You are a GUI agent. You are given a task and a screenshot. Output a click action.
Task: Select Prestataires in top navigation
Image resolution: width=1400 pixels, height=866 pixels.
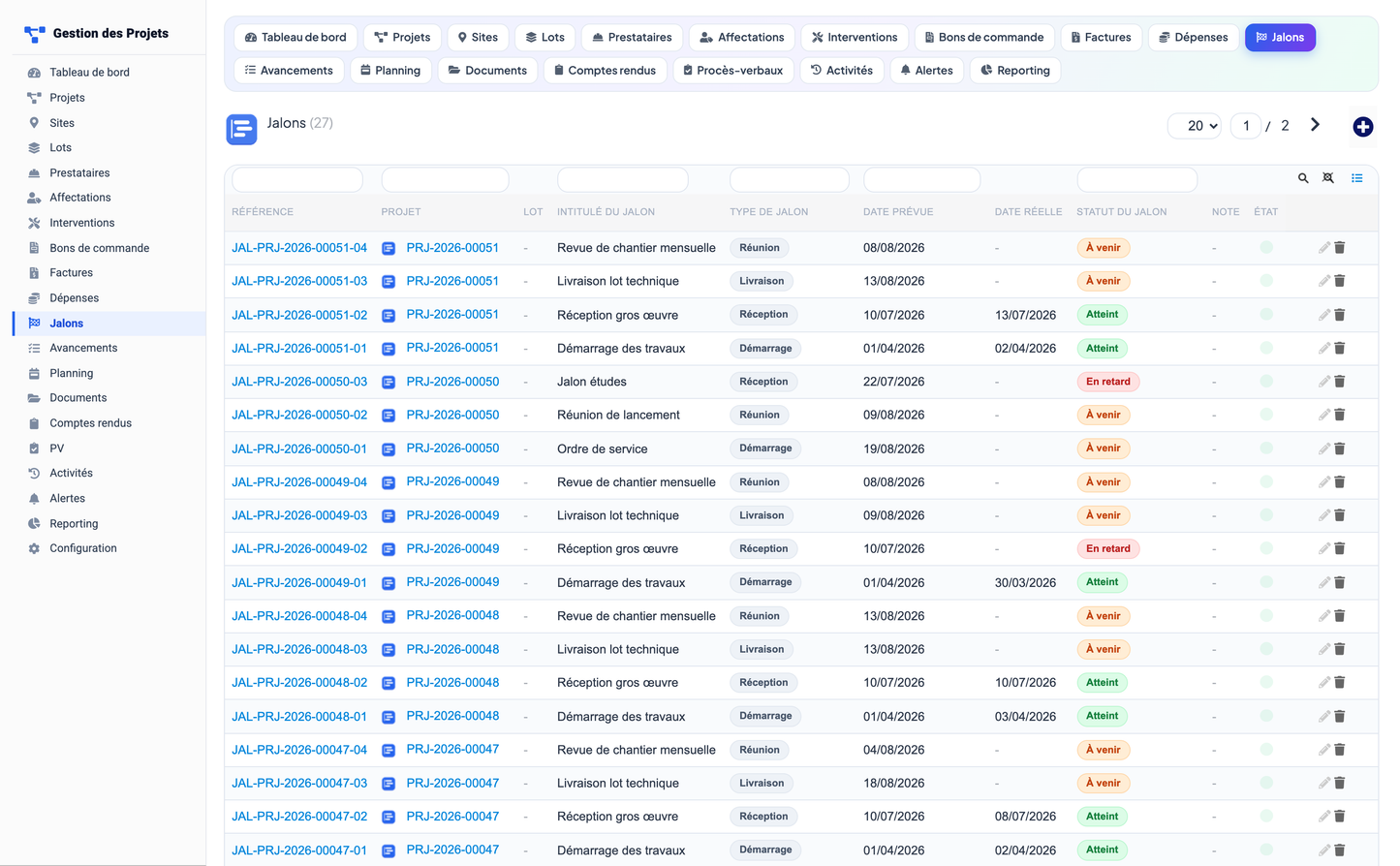(632, 38)
